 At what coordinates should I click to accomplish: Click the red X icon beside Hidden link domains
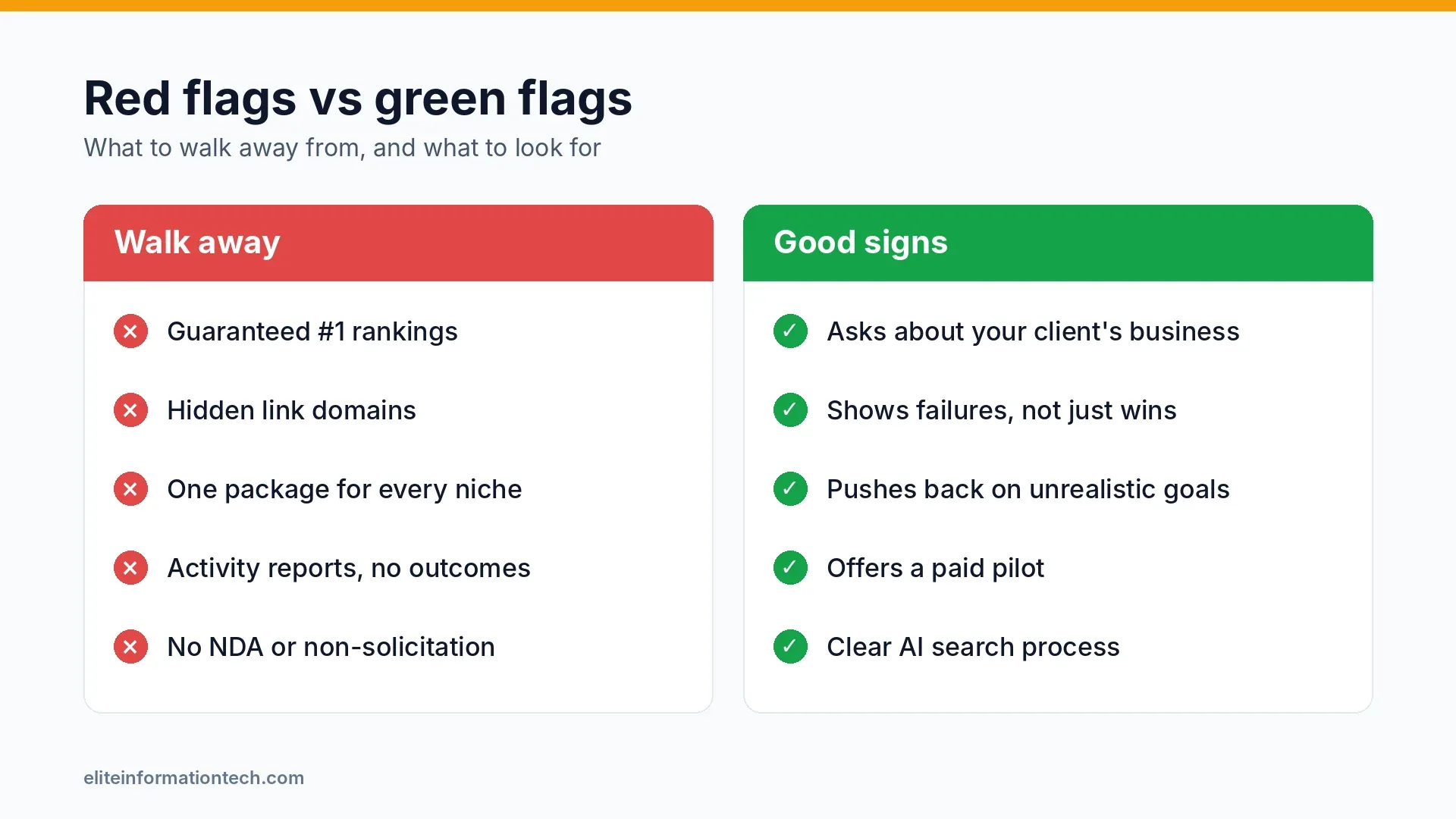click(130, 410)
